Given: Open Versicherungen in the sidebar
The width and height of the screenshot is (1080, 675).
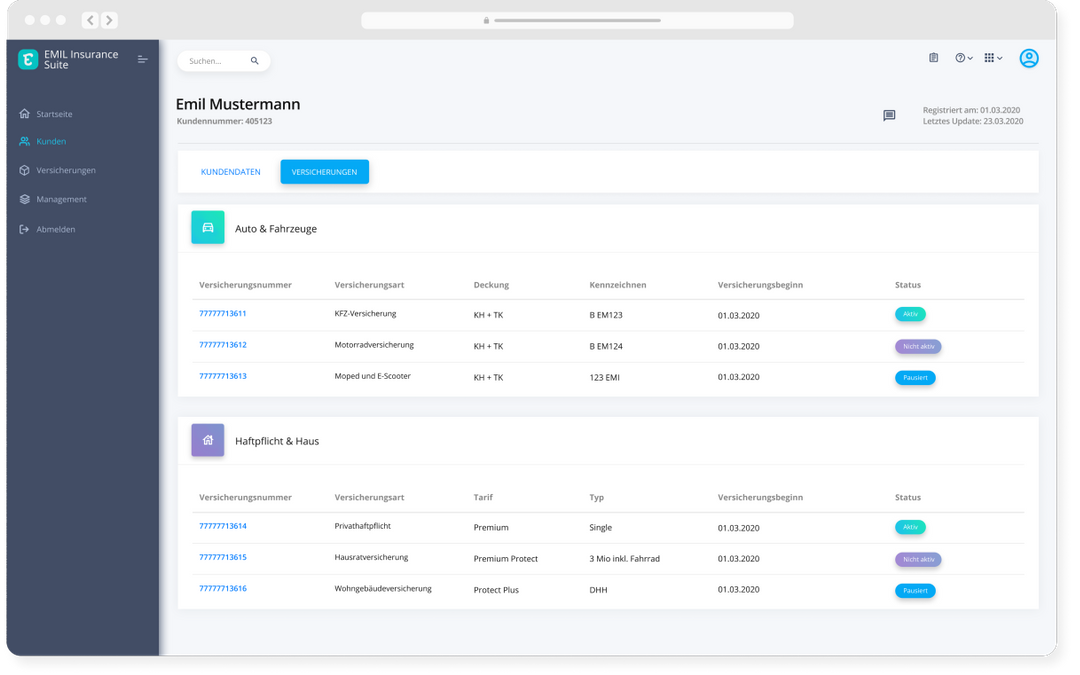Looking at the screenshot, I should pos(65,170).
